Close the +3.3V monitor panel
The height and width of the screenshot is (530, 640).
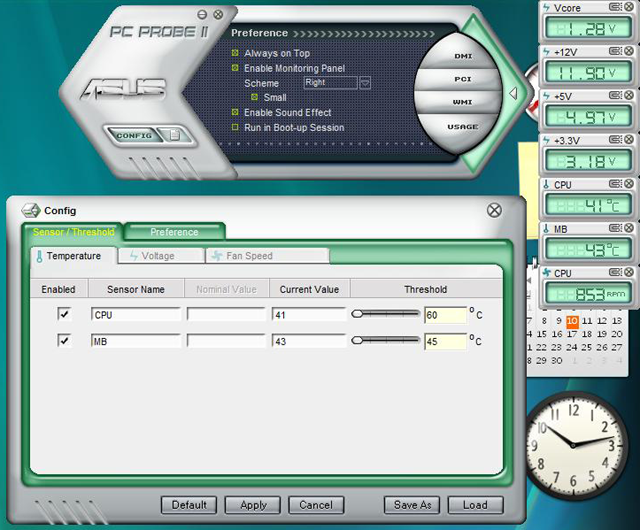click(x=629, y=139)
